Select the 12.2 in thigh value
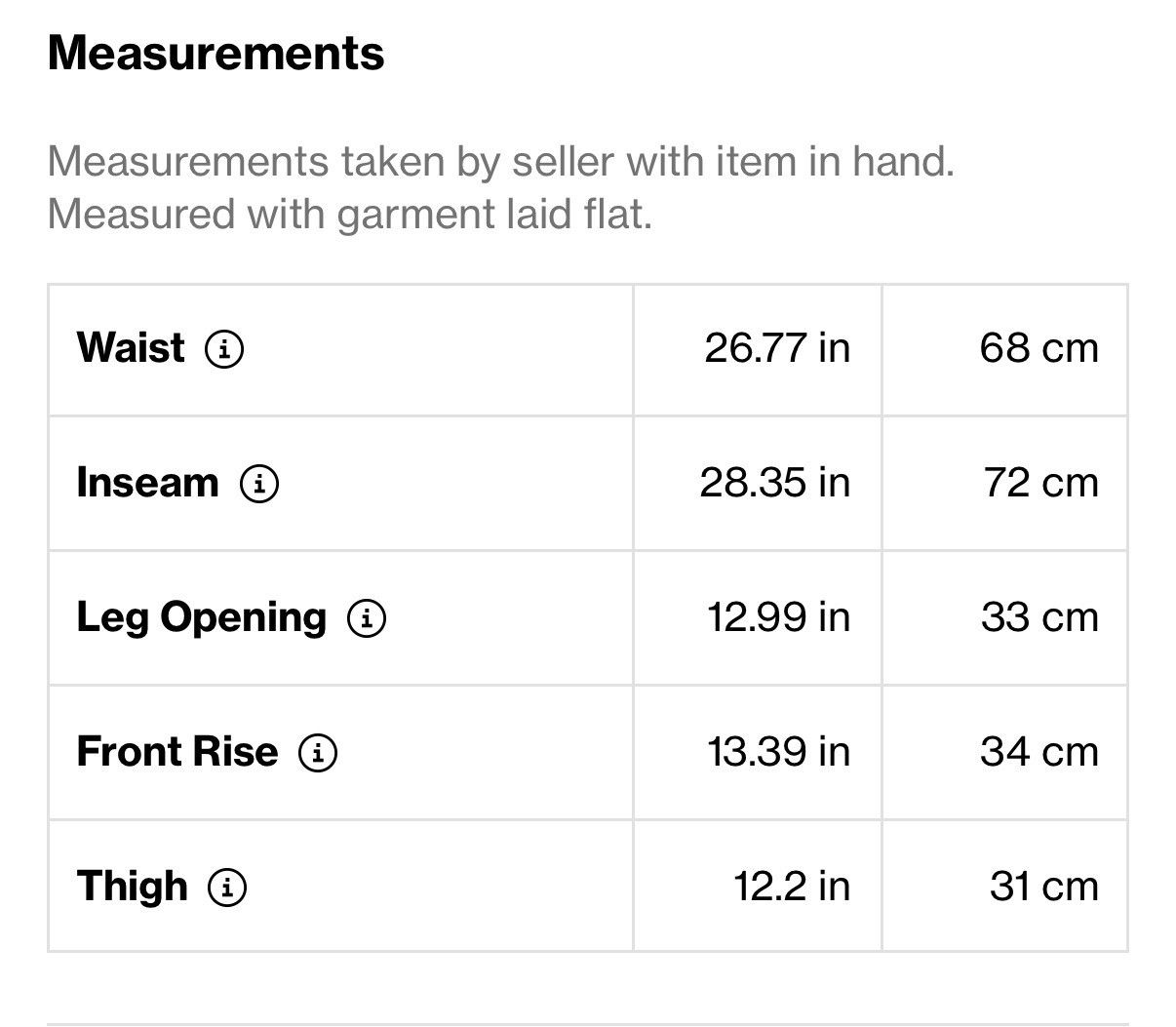The height and width of the screenshot is (1027, 1176). tap(792, 887)
